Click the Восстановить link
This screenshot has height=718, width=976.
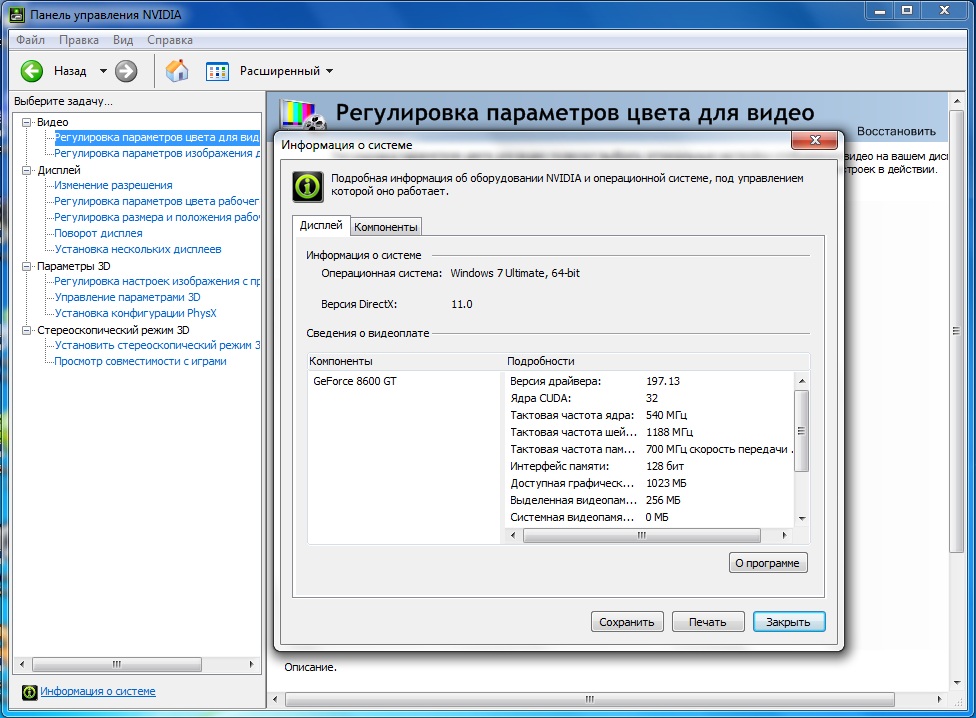click(x=896, y=131)
